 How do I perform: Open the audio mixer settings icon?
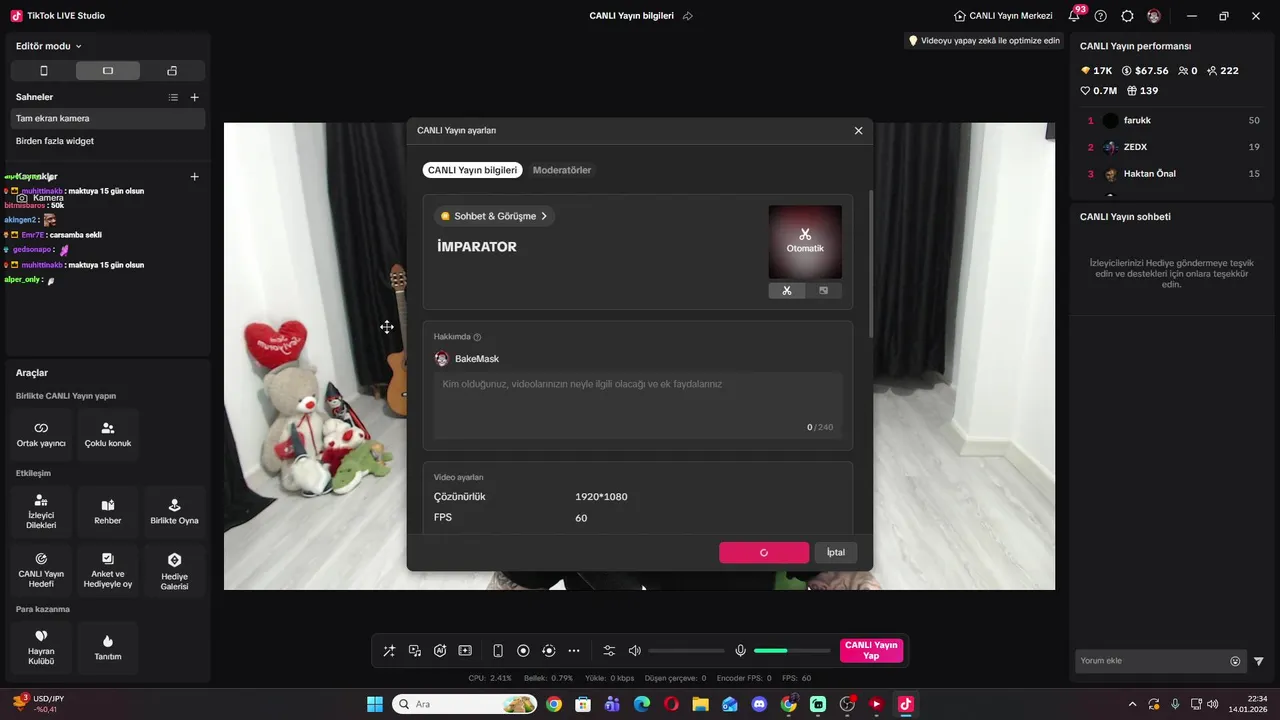pyautogui.click(x=609, y=651)
